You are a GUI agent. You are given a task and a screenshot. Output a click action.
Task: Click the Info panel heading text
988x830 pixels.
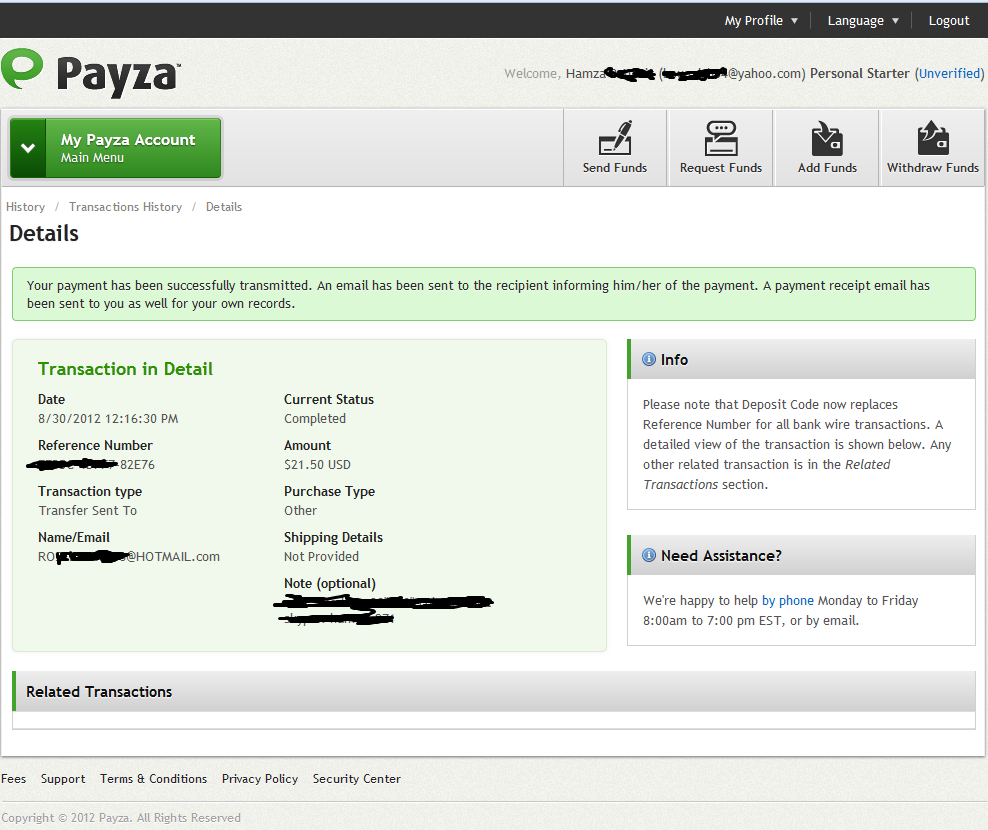(674, 359)
